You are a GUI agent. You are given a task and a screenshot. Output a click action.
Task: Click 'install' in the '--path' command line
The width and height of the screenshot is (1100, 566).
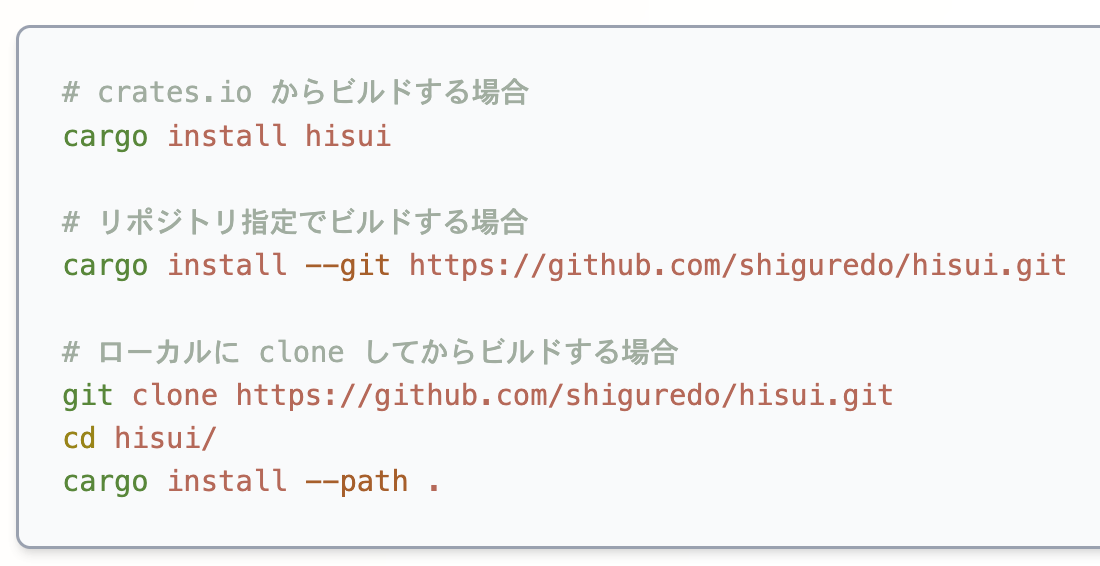(226, 481)
